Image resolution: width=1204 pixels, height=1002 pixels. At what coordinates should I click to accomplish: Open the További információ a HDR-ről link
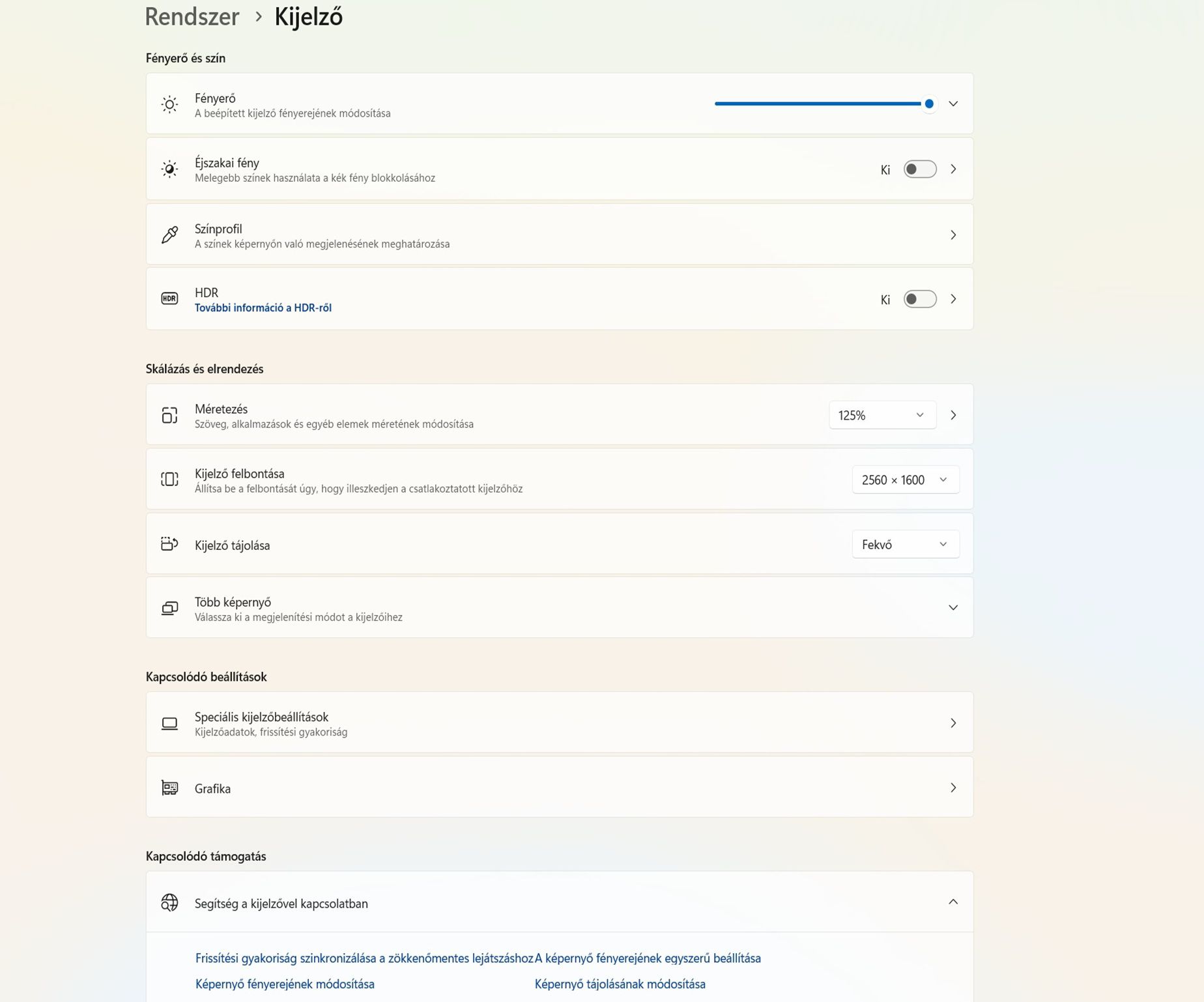coord(262,308)
